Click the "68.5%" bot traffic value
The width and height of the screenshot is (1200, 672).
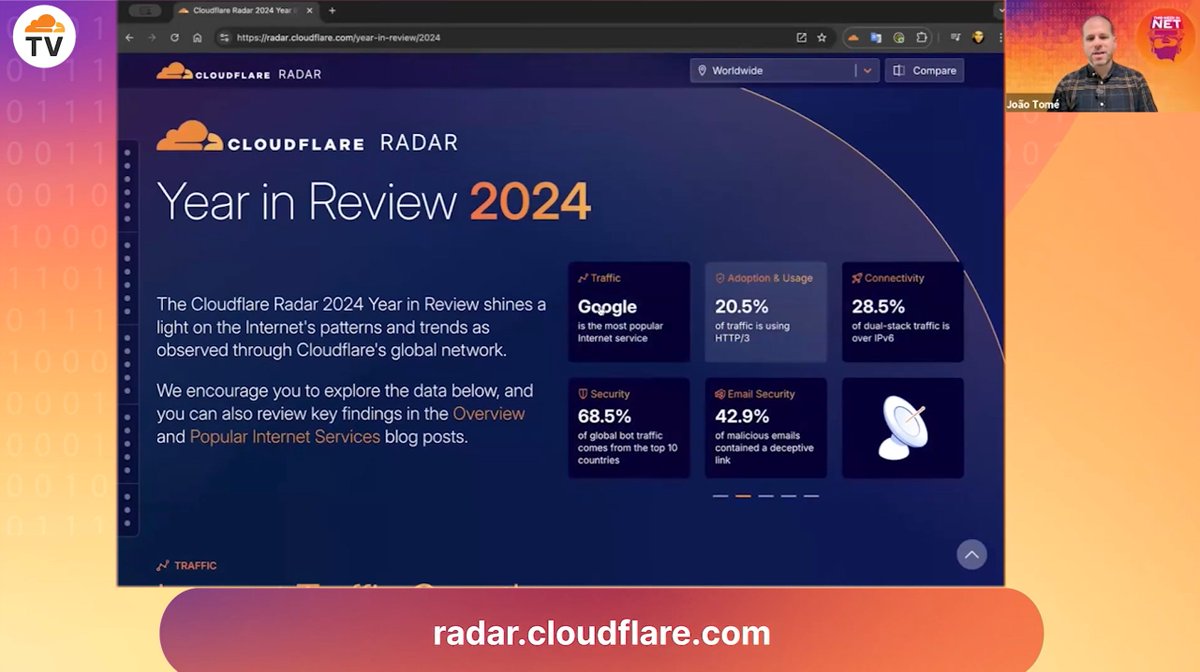[605, 417]
